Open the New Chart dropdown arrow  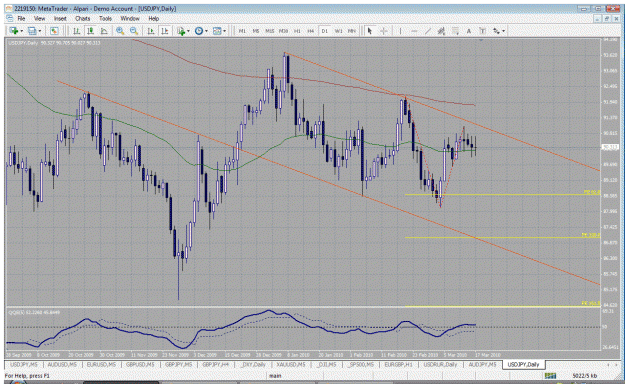(21, 31)
